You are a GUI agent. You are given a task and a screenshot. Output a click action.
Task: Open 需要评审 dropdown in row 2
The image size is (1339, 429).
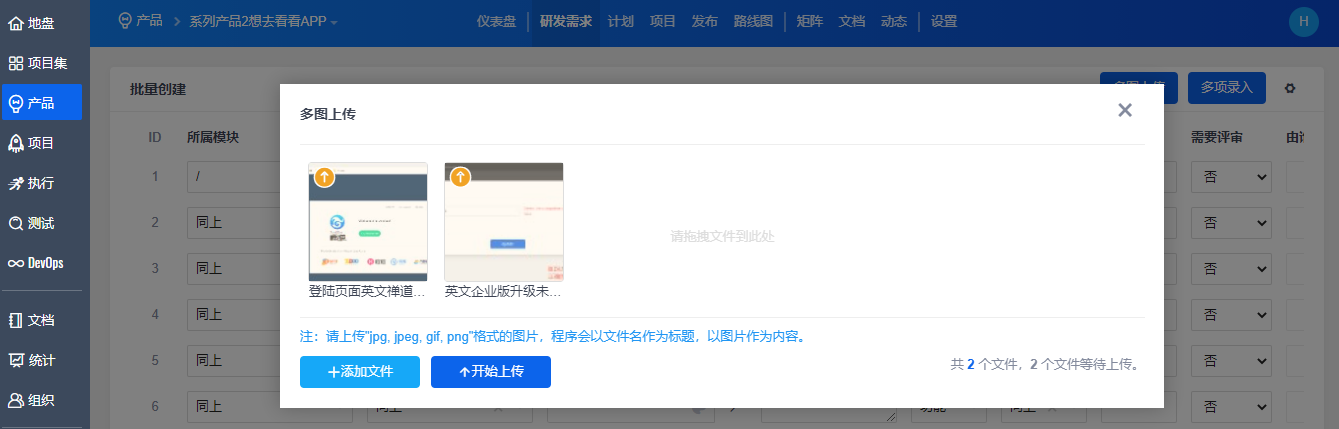1231,222
